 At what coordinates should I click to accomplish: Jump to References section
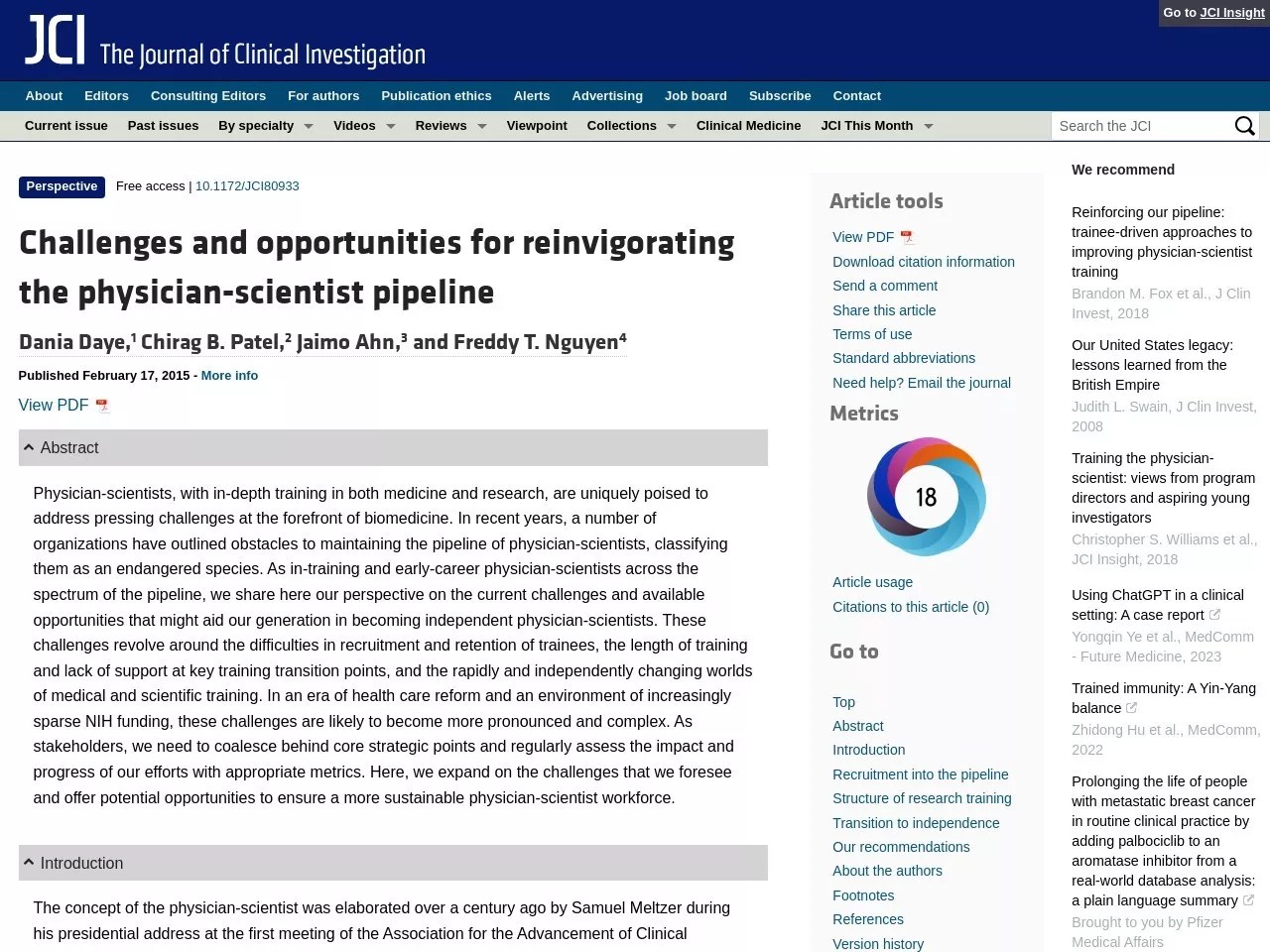(x=868, y=919)
